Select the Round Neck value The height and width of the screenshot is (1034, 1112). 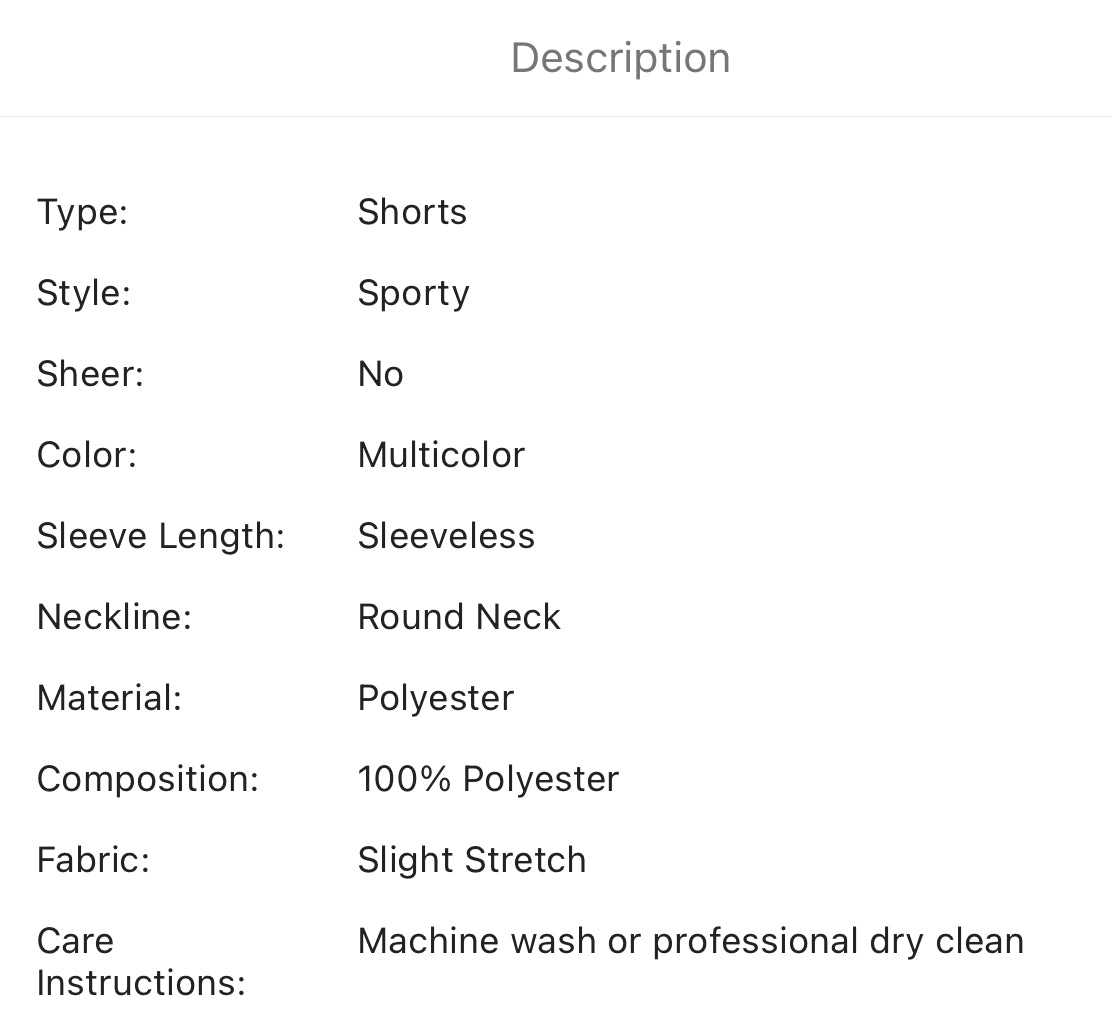(x=459, y=617)
